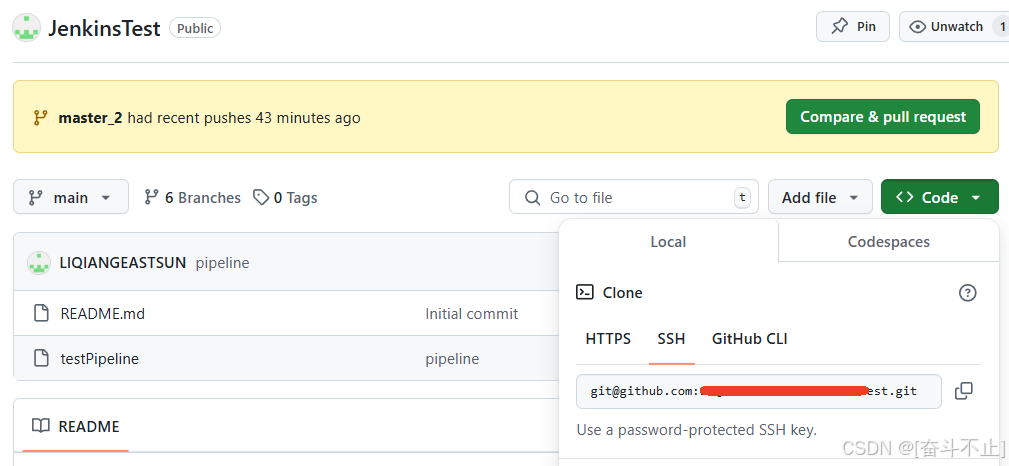Click the Public visibility badge

[195, 28]
